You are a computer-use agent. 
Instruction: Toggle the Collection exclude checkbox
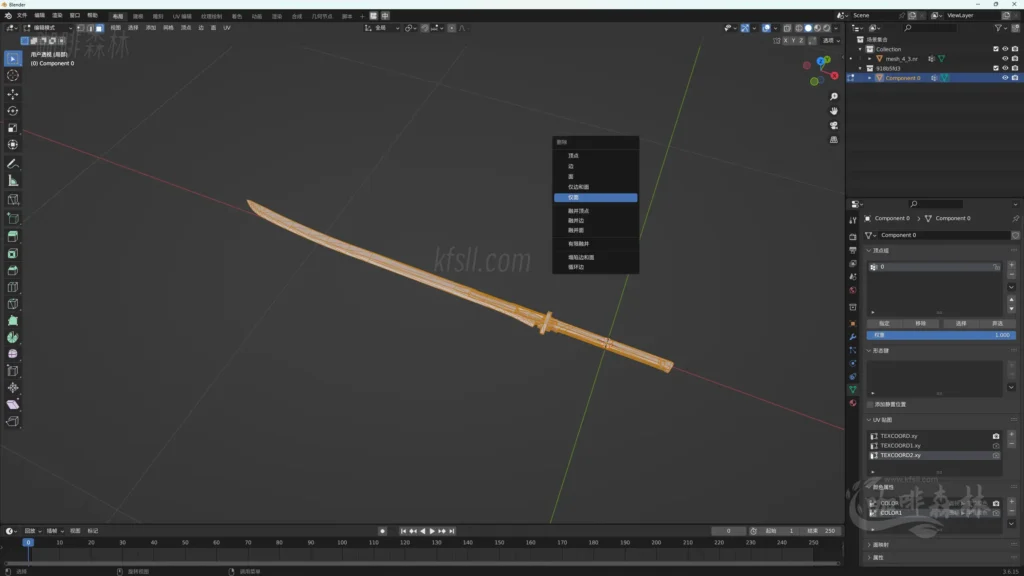(x=995, y=49)
